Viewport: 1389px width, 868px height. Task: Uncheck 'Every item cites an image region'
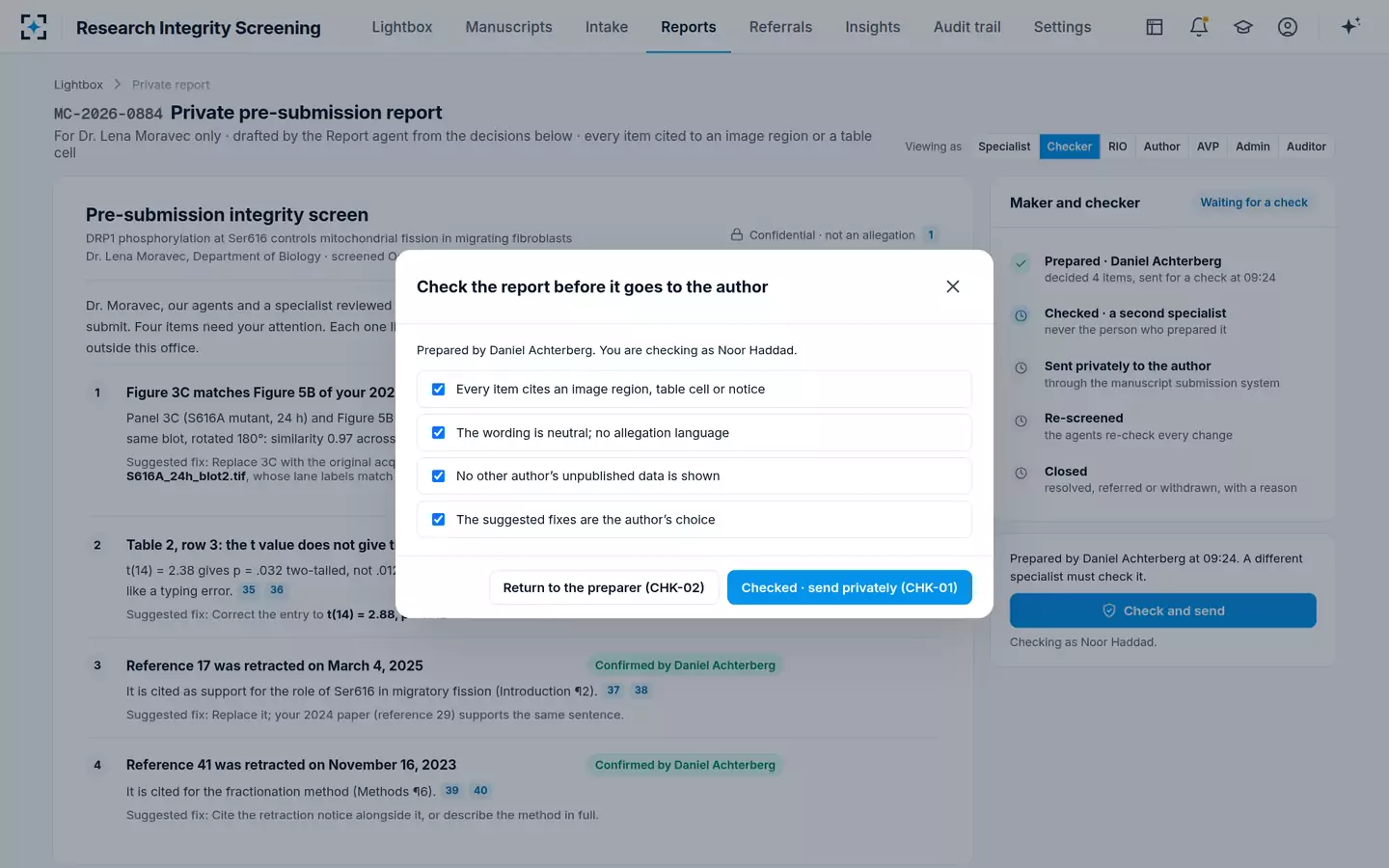(438, 390)
